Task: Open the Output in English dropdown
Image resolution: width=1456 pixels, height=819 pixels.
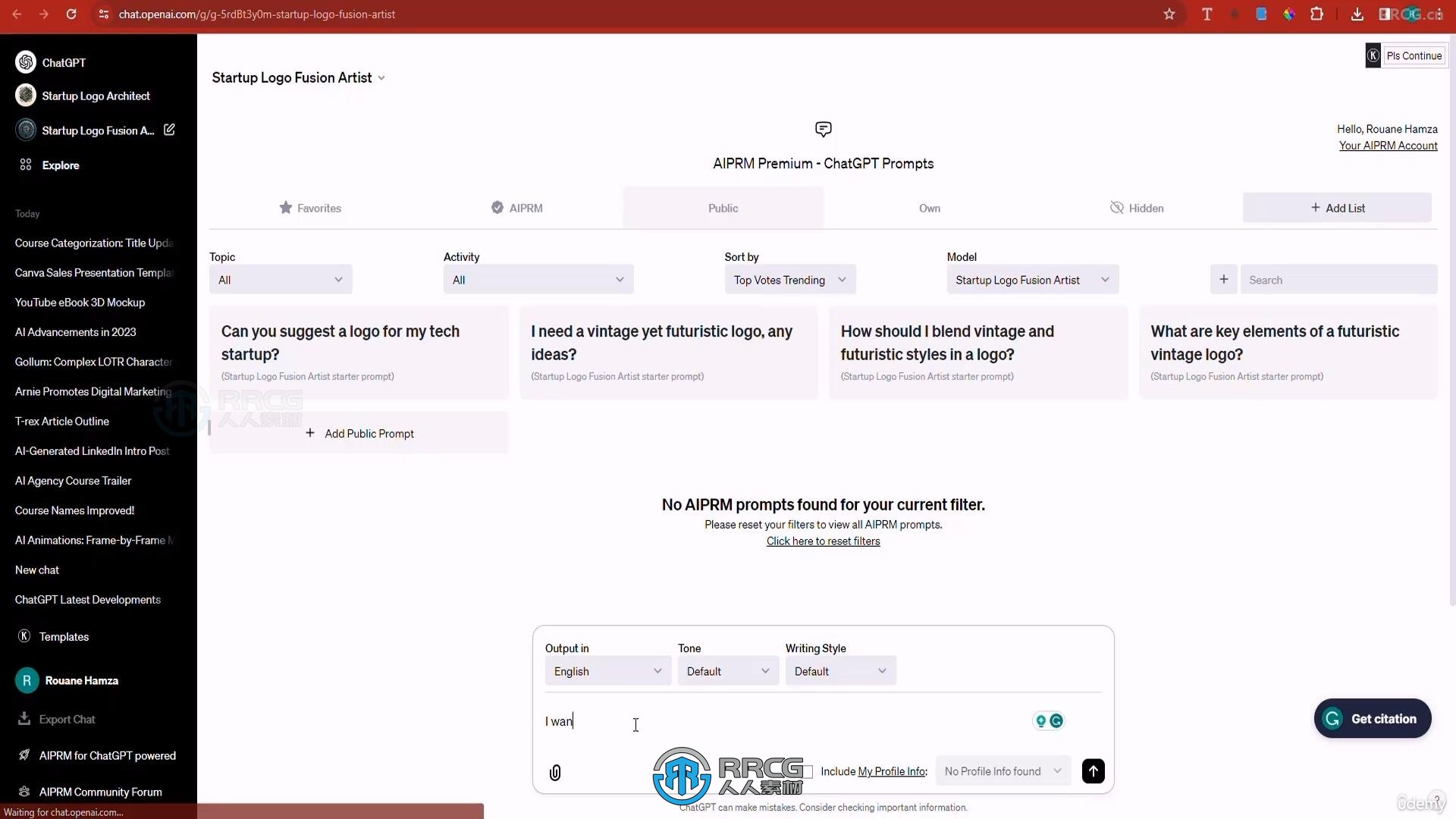Action: [608, 670]
